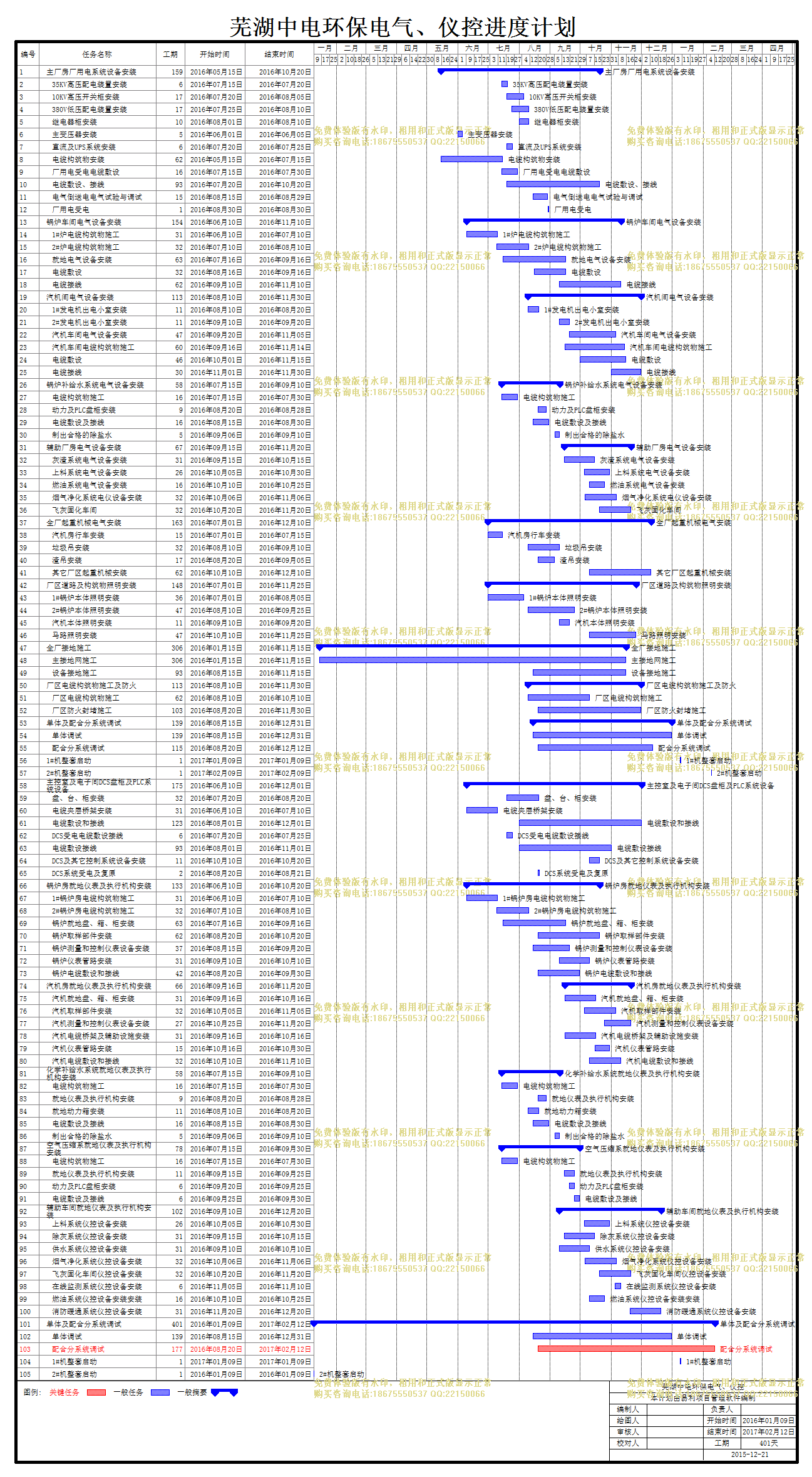Screen dimensions: 812x1477
Task: Click red critical Gantt bar for row 103
Action: 626,1349
